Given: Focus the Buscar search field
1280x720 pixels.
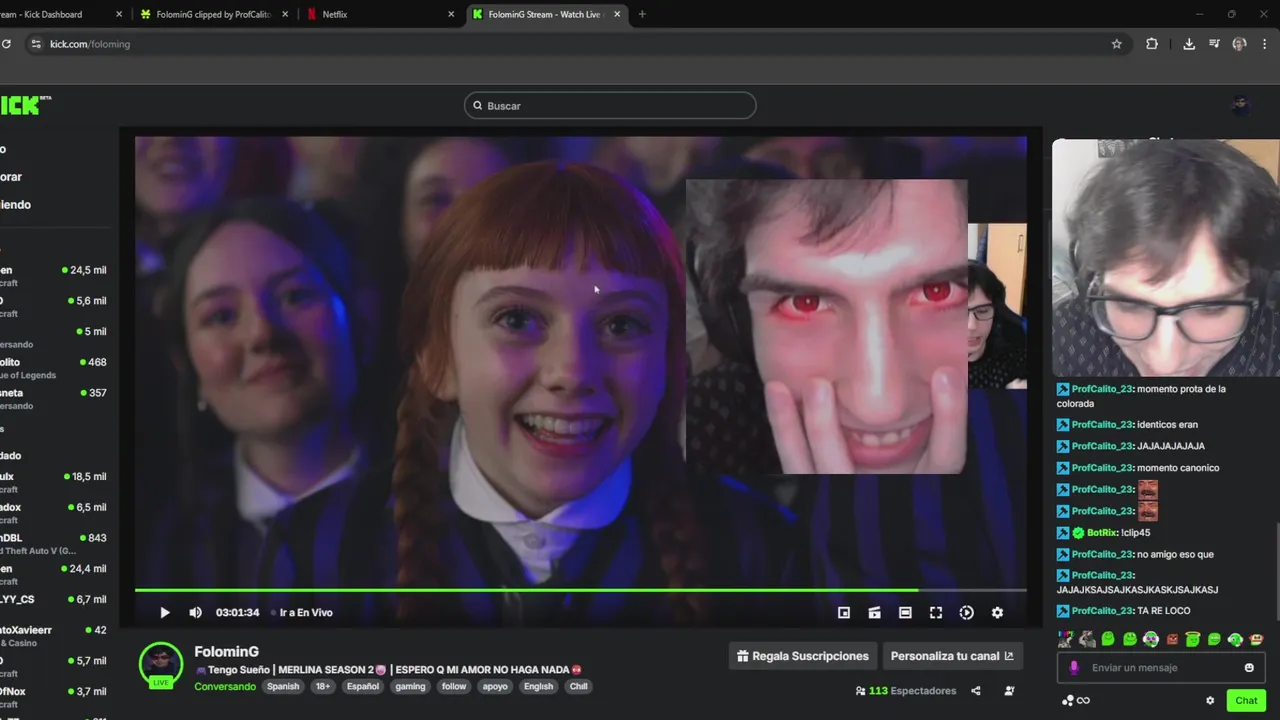Looking at the screenshot, I should pyautogui.click(x=610, y=105).
